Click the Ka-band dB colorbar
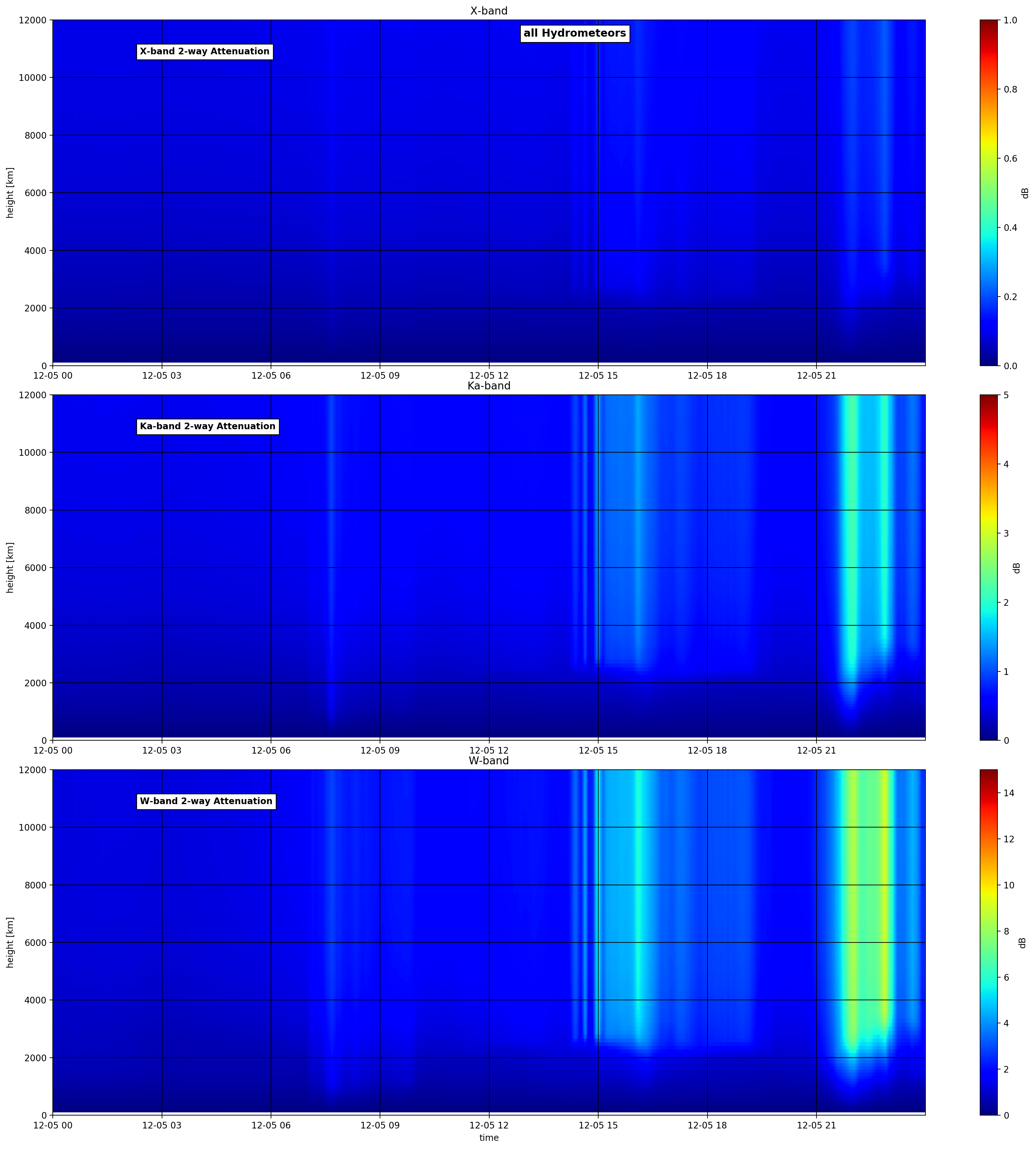Screen dimensions: 1036x1149 tap(988, 567)
